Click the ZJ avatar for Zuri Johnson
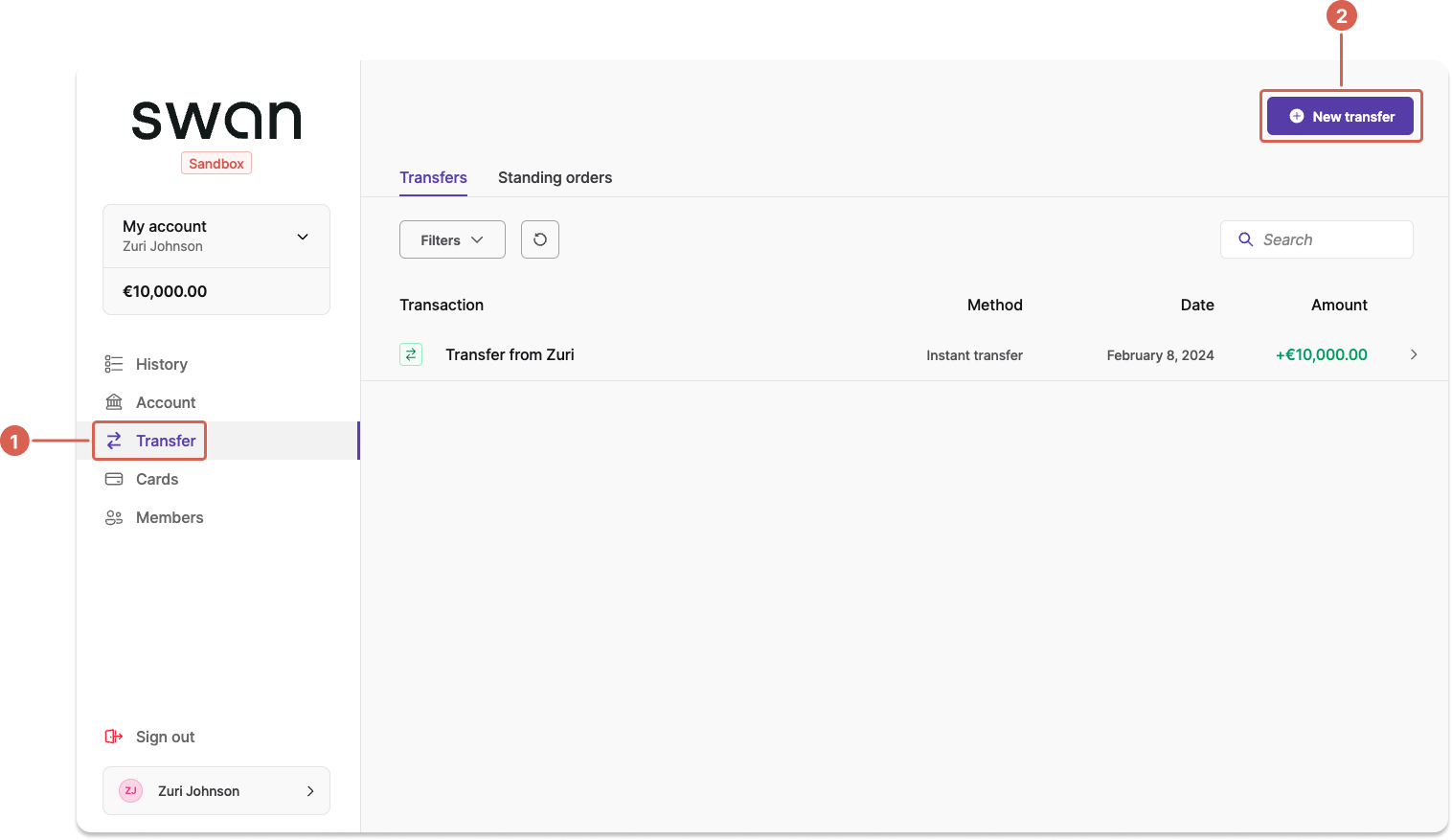Screen dimensions: 1452x840 (131, 791)
